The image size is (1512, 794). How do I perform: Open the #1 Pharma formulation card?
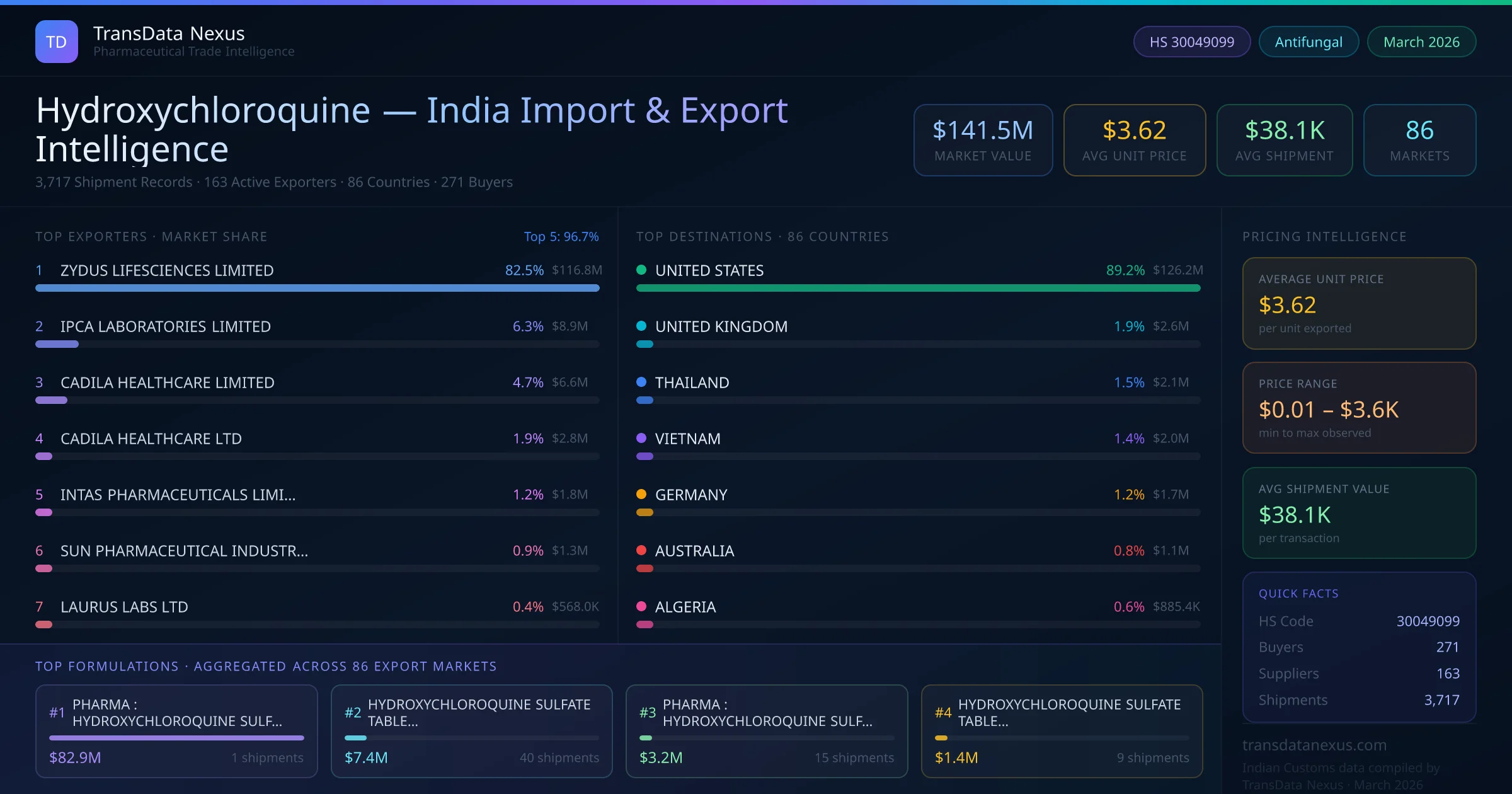[176, 731]
